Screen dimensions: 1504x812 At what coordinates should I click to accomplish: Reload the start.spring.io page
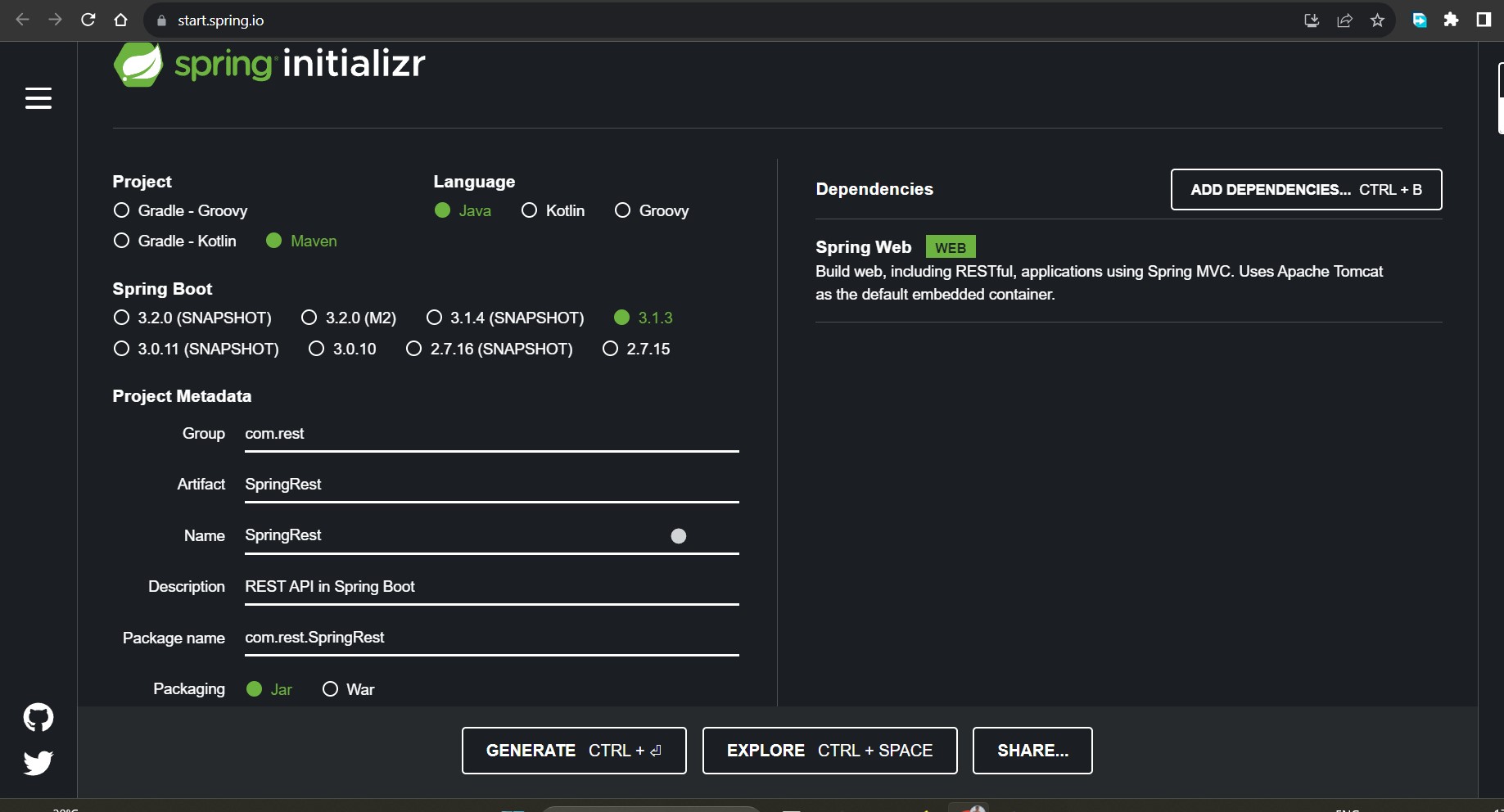pyautogui.click(x=88, y=20)
